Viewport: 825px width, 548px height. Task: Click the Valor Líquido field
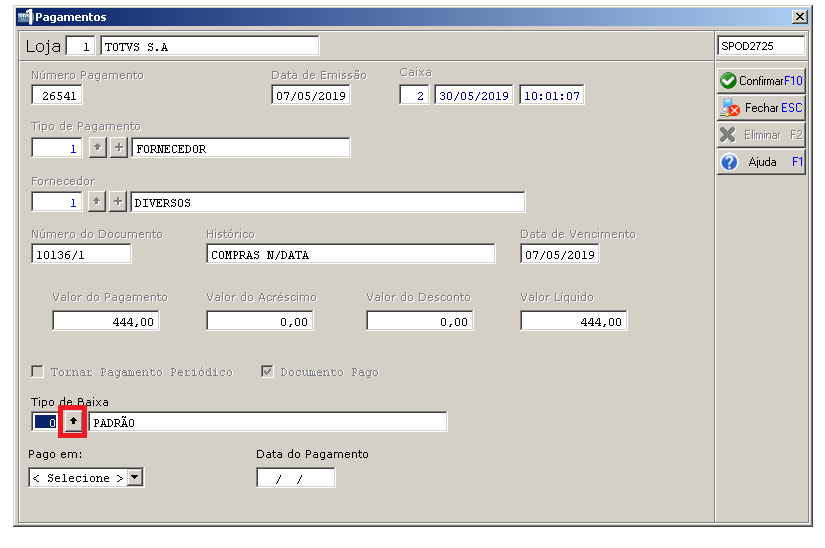tap(574, 321)
